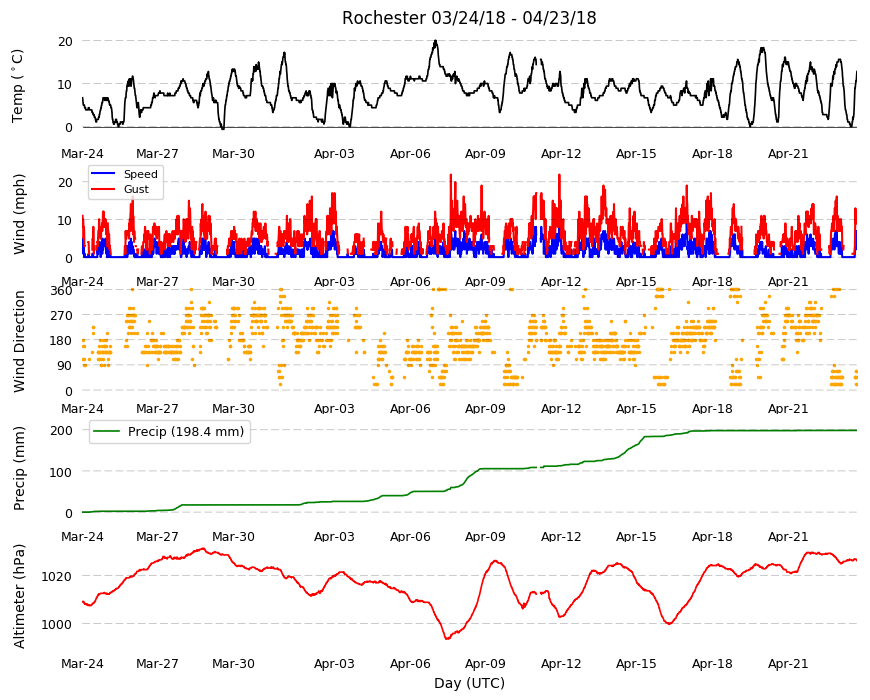Click the Apr-15 tick under the wind direction chart

[x=636, y=409]
